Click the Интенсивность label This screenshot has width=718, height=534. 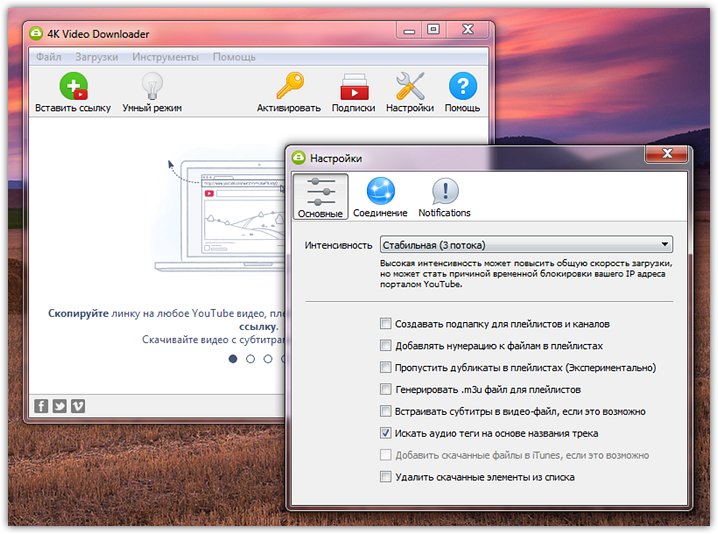point(338,245)
